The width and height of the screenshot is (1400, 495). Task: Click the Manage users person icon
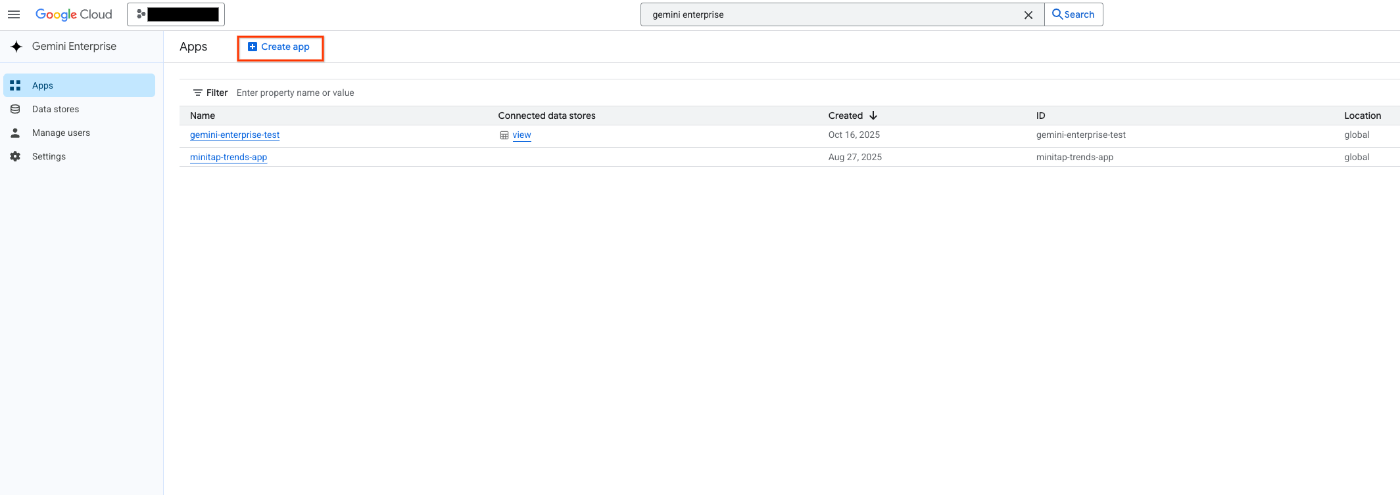point(15,133)
